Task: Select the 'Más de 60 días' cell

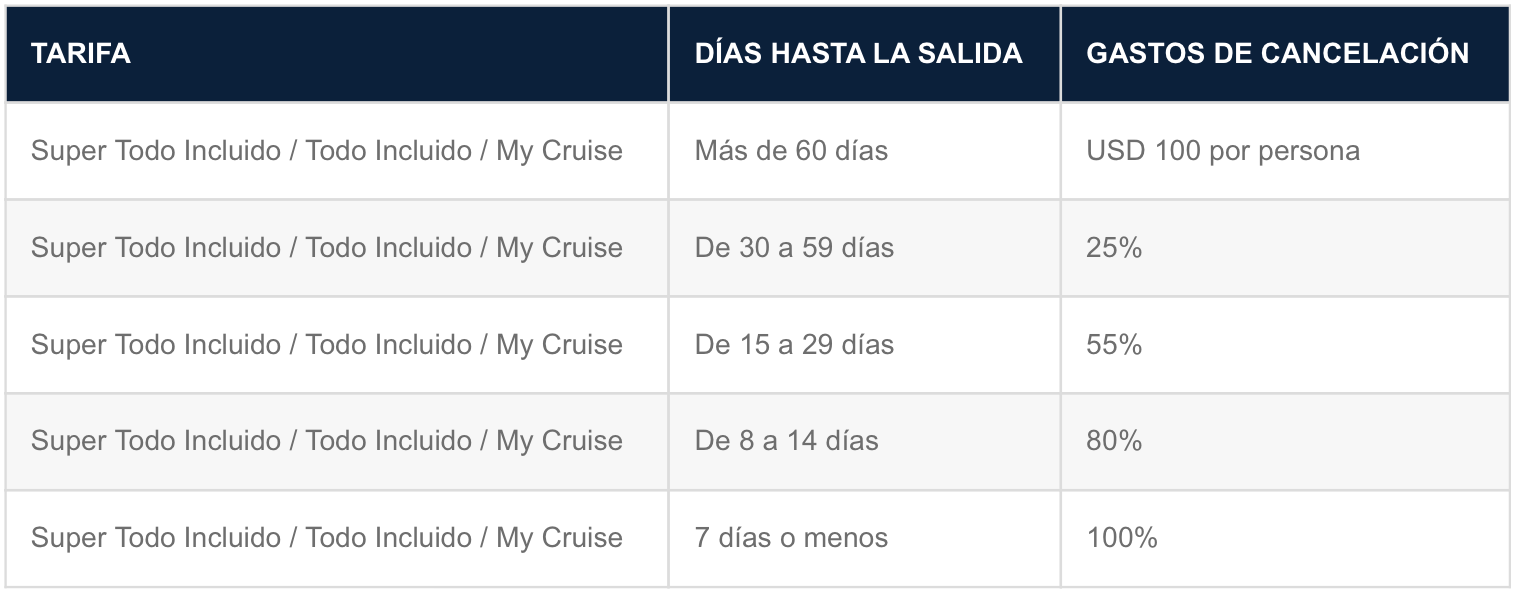Action: click(x=864, y=151)
